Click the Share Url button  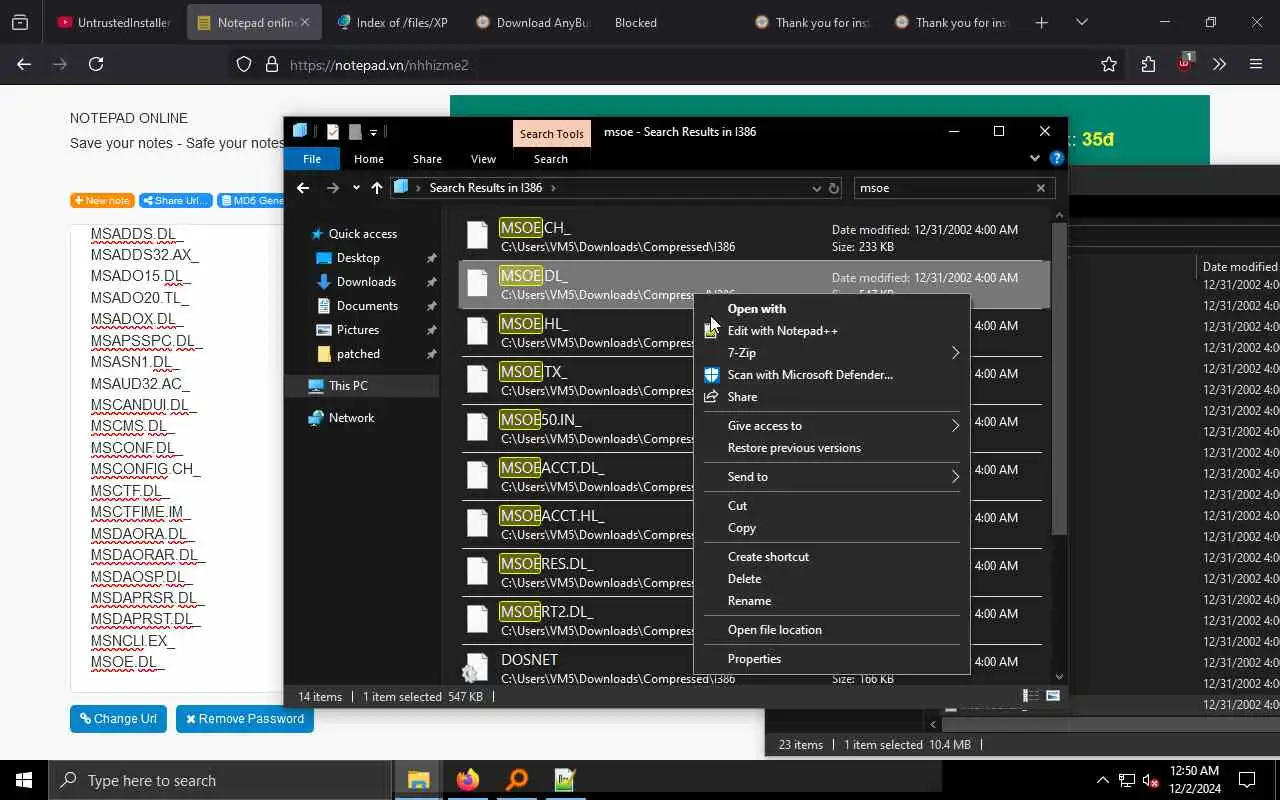click(x=176, y=200)
